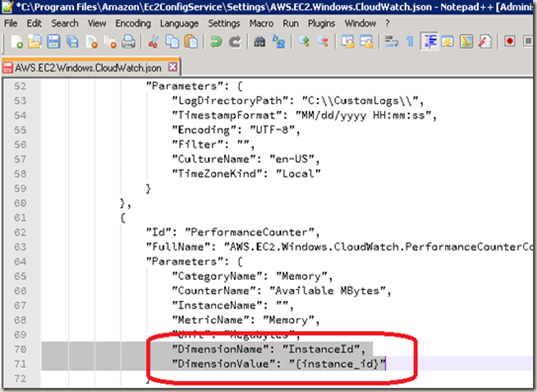Image resolution: width=537 pixels, height=392 pixels.
Task: Toggle Show All Characters pilcrow icon
Action: pos(410,42)
